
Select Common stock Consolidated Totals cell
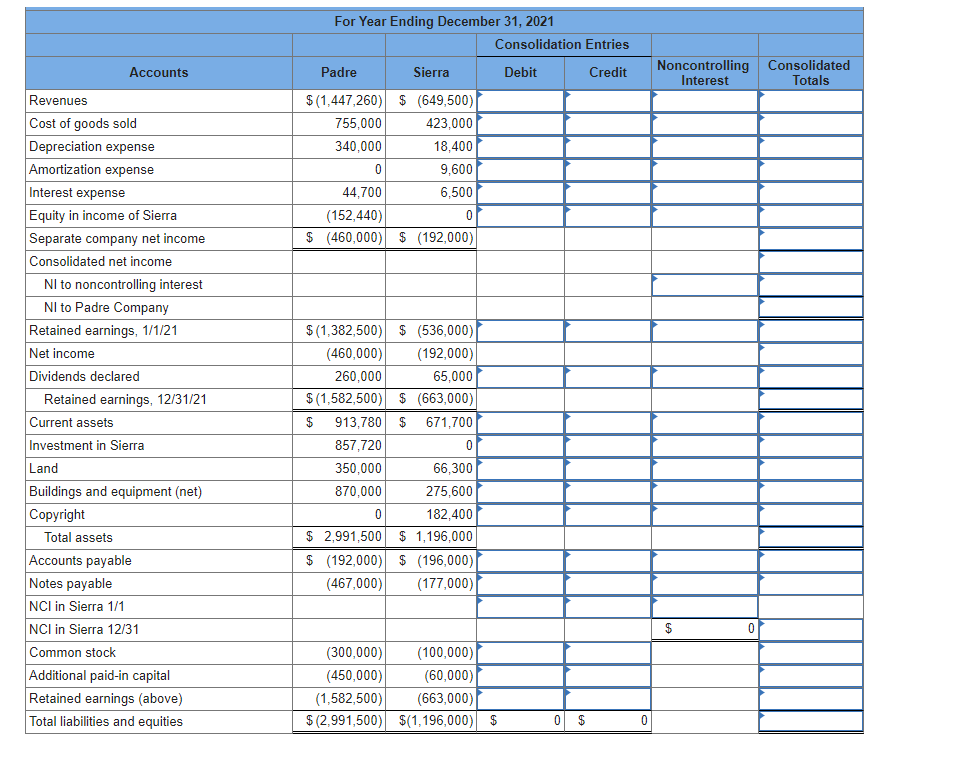811,654
